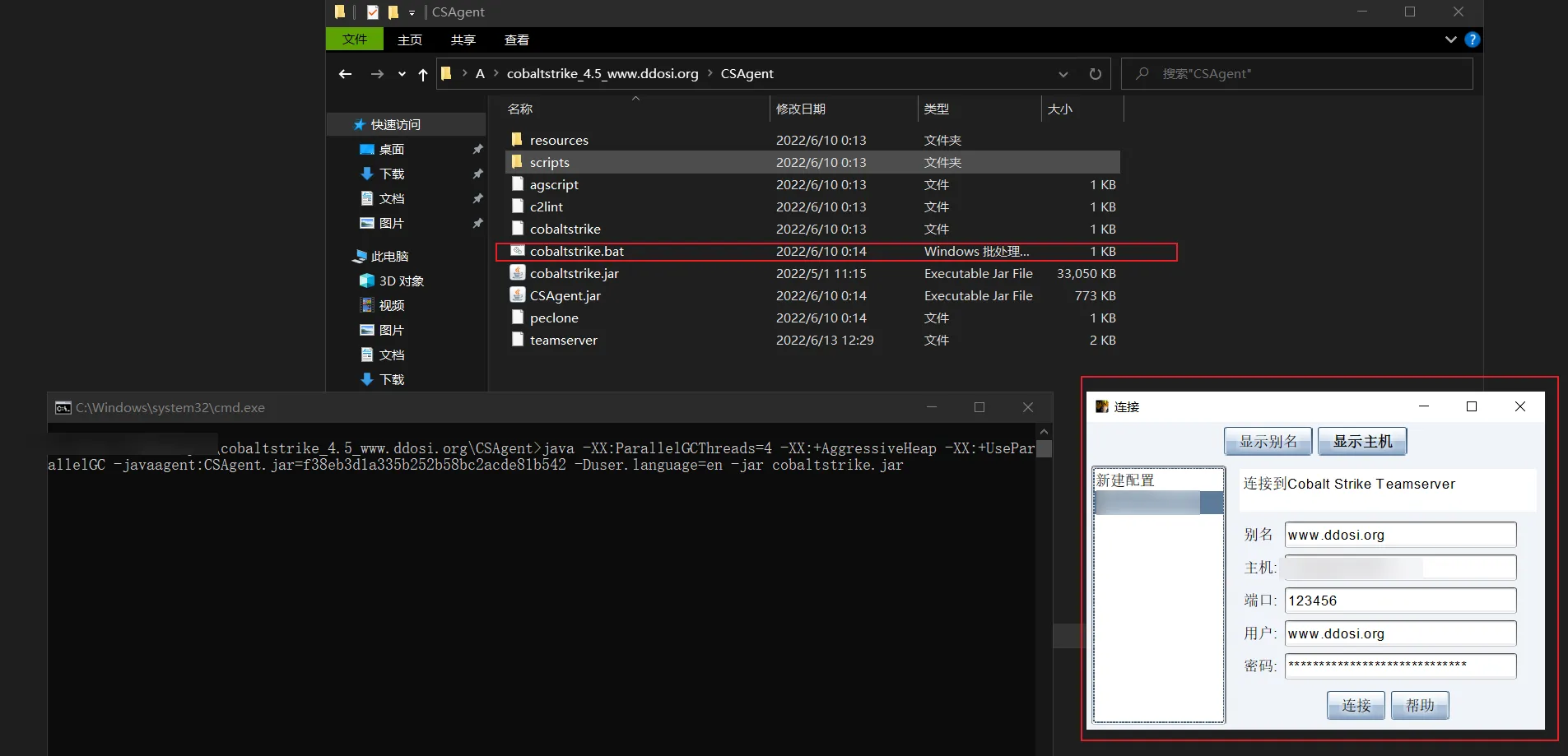Expand the ribbon using the chevron
1568x756 pixels.
click(x=1450, y=39)
